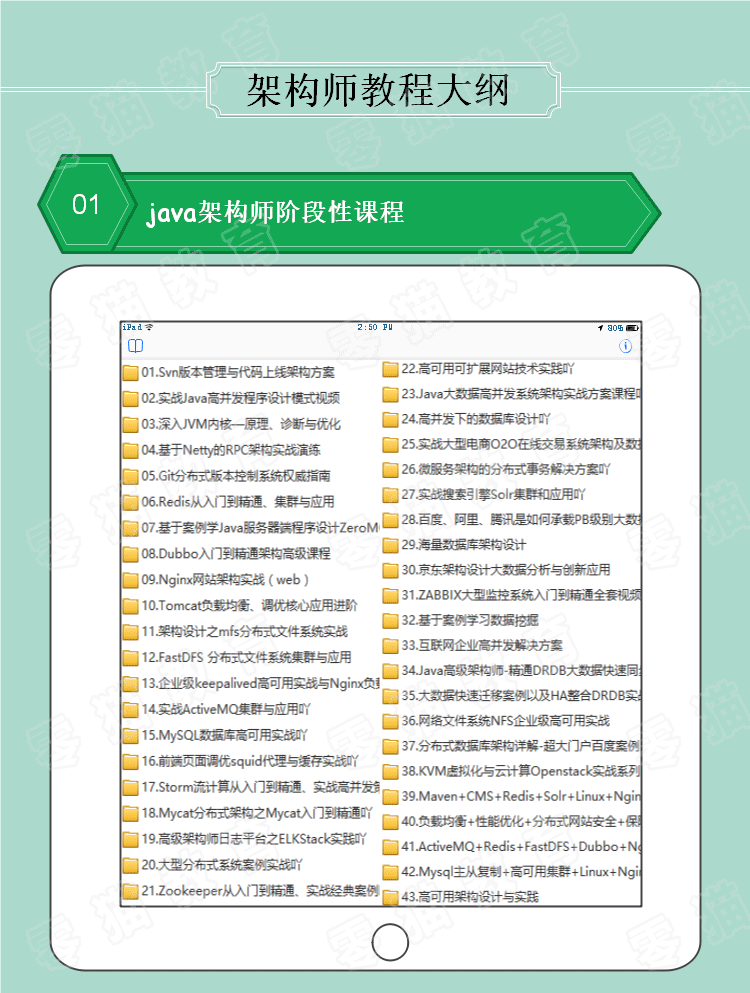The image size is (750, 993).
Task: Open folder 22.高可用可扩展网站技术实践
Action: 479,369
